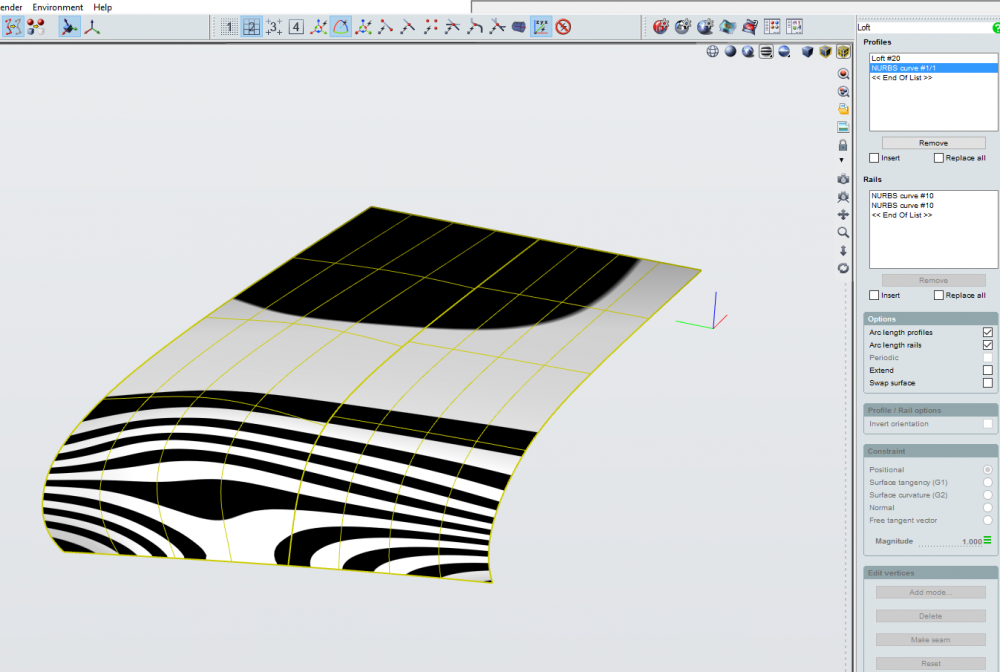
Task: Uncheck Arc length rails option
Action: (988, 345)
